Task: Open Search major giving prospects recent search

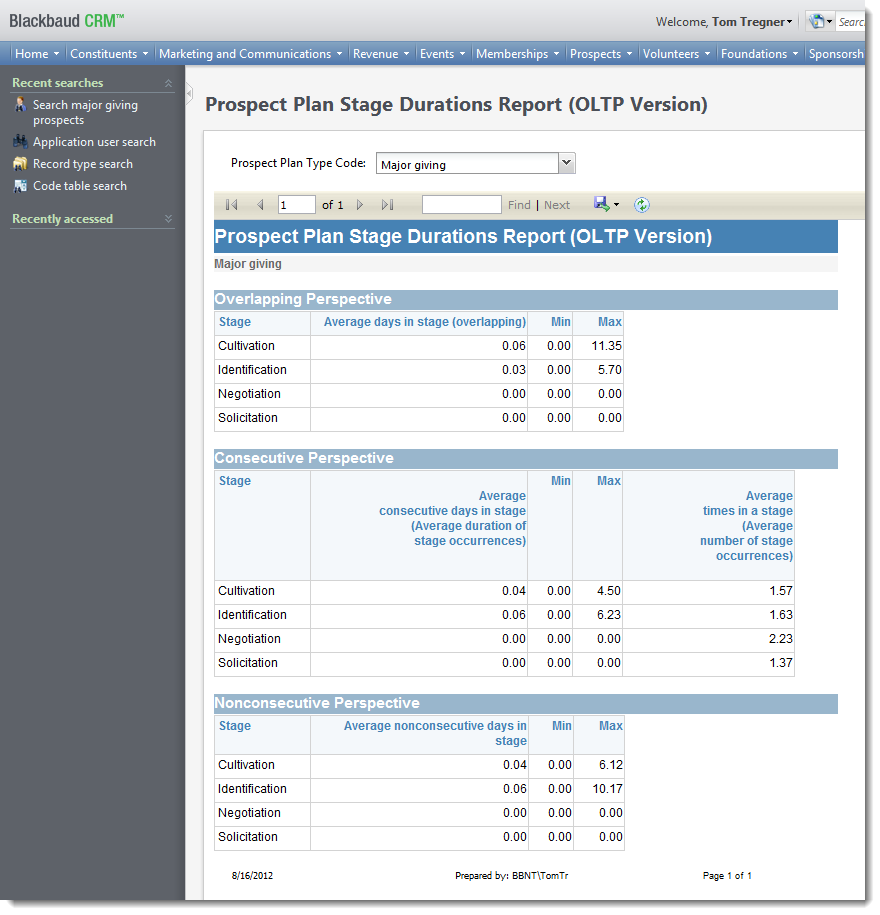Action: 85,113
